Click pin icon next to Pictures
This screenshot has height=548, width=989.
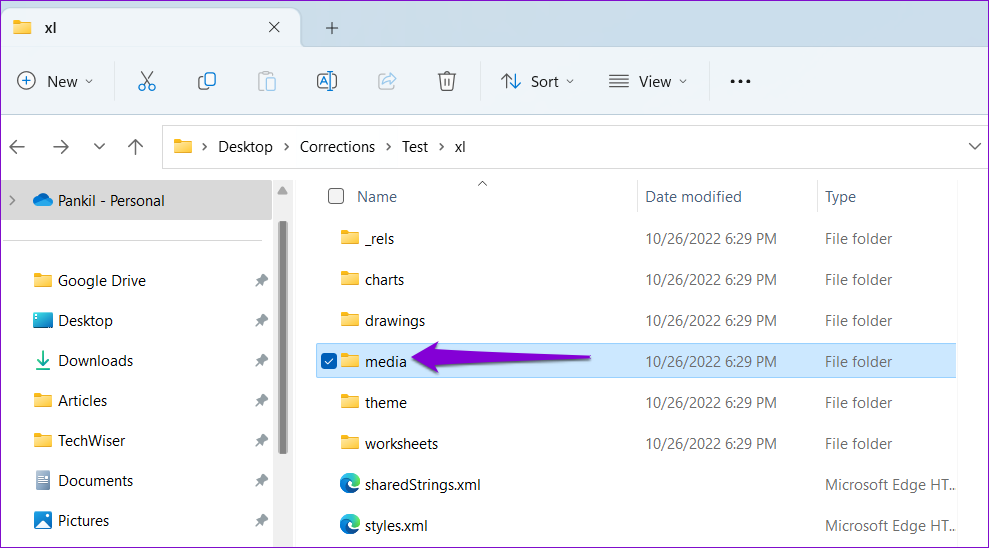point(261,521)
